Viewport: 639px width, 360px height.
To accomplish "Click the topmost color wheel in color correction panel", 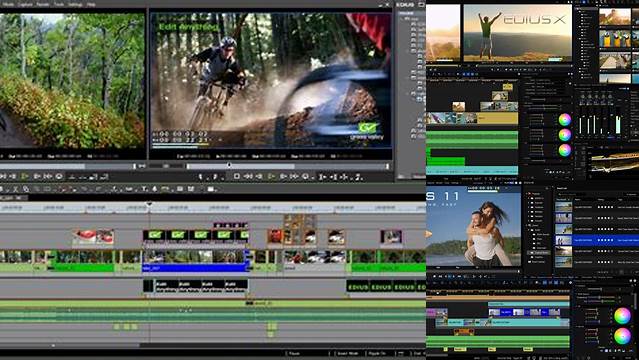I will point(564,119).
